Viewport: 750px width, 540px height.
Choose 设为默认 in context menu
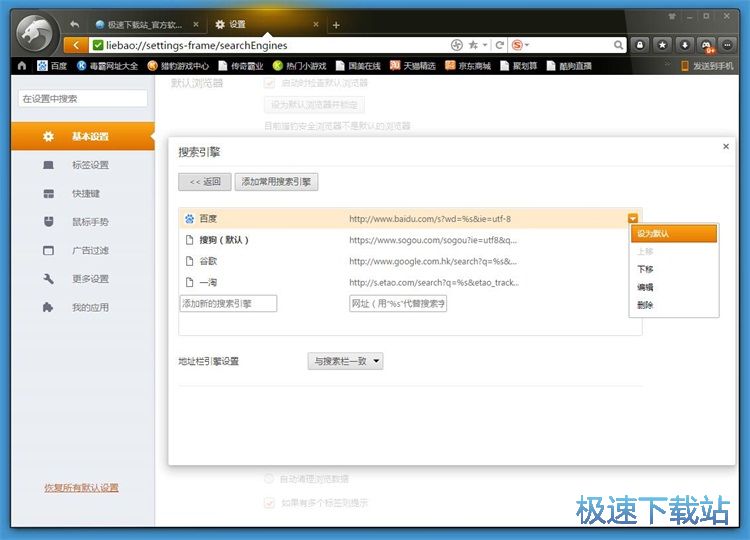pos(673,233)
